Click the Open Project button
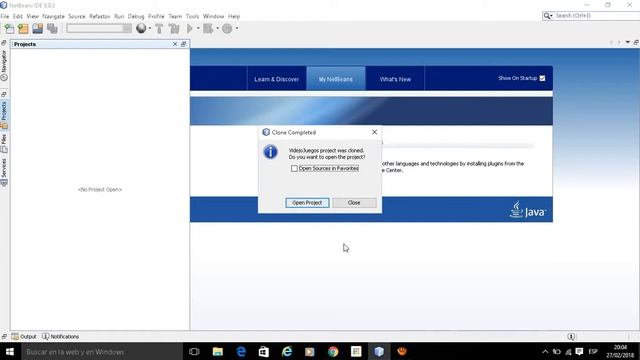Screen dimensions: 640x360 point(307,202)
